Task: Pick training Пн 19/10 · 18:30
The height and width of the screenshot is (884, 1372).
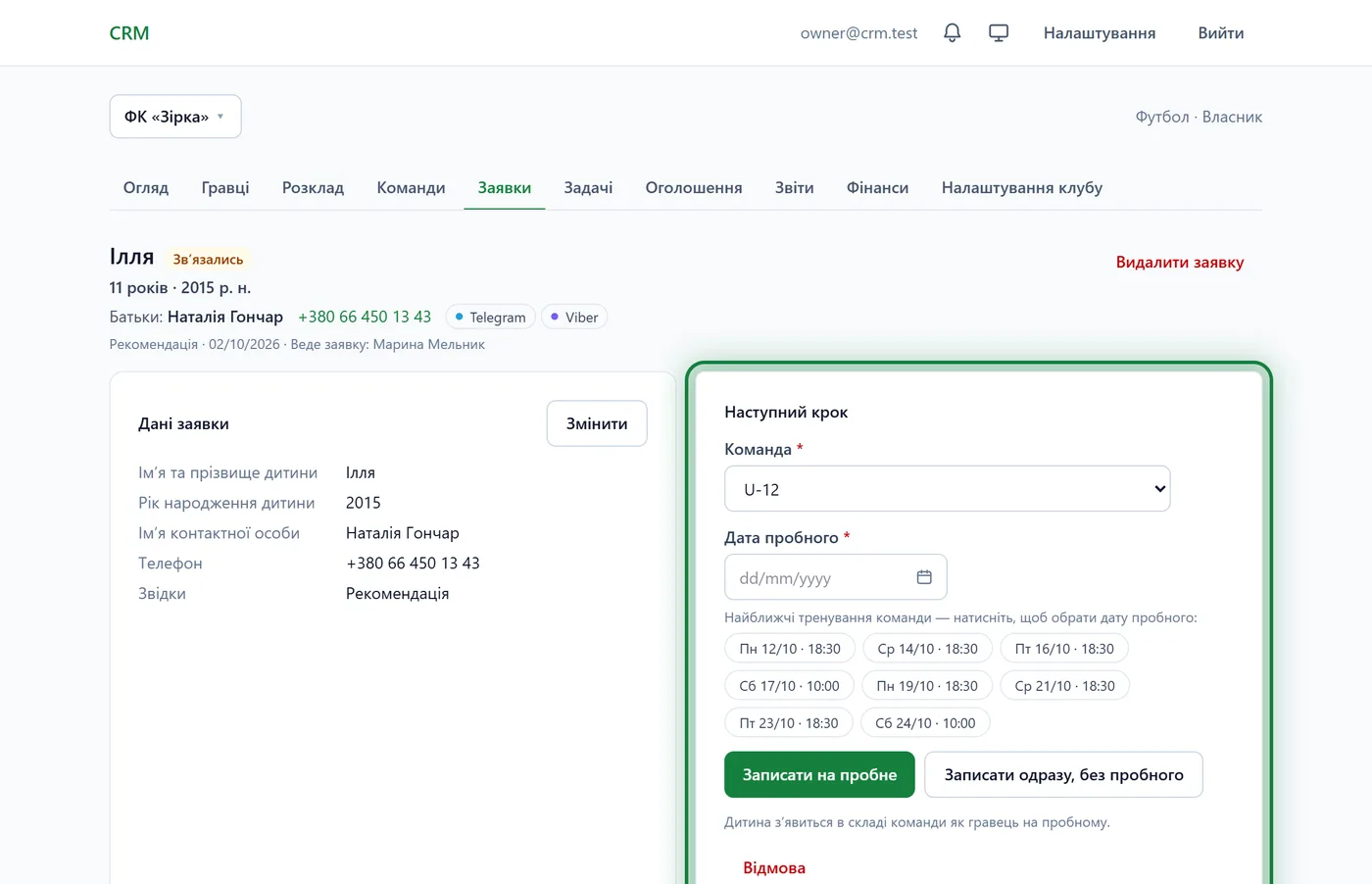Action: pos(927,686)
